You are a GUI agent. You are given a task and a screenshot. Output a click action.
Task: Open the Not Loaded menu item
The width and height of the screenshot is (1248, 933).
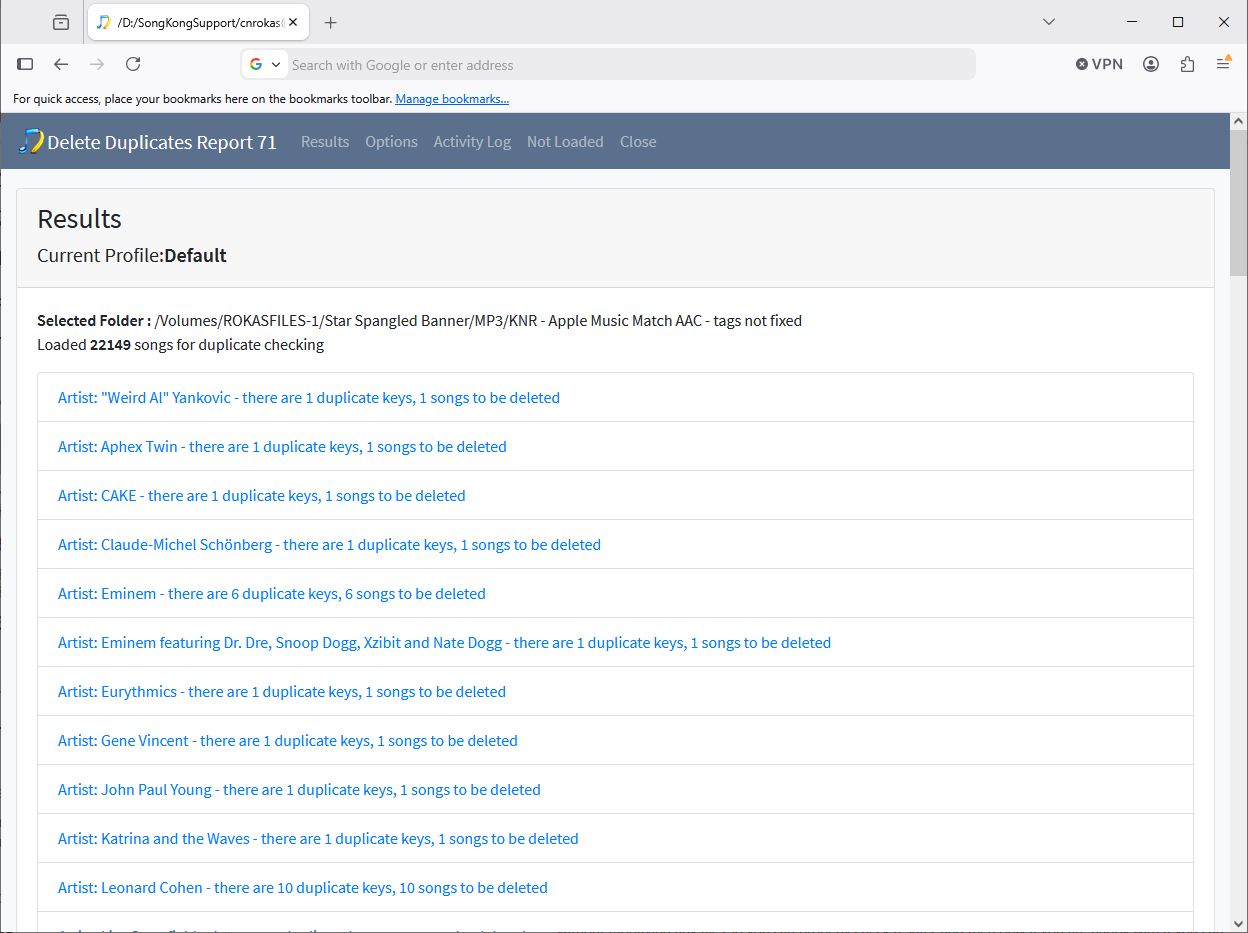[565, 142]
